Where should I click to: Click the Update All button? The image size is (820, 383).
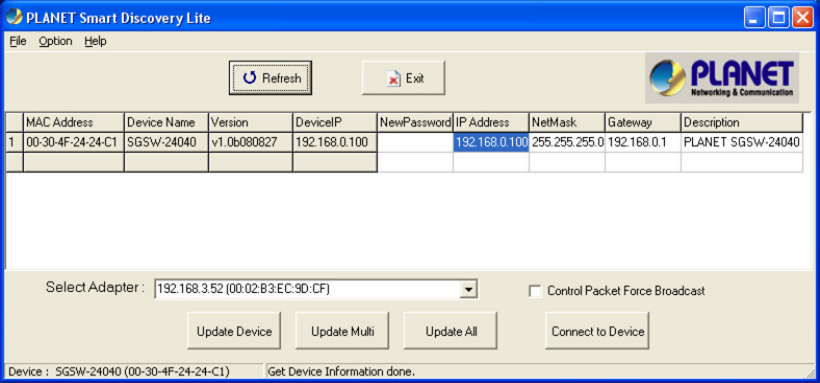[x=451, y=331]
